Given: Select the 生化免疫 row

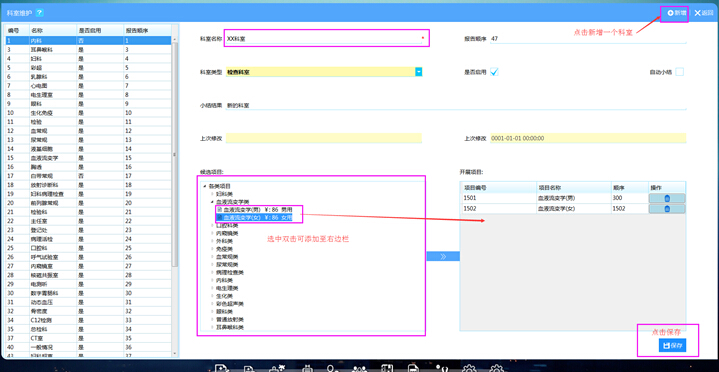Looking at the screenshot, I should click(x=88, y=112).
